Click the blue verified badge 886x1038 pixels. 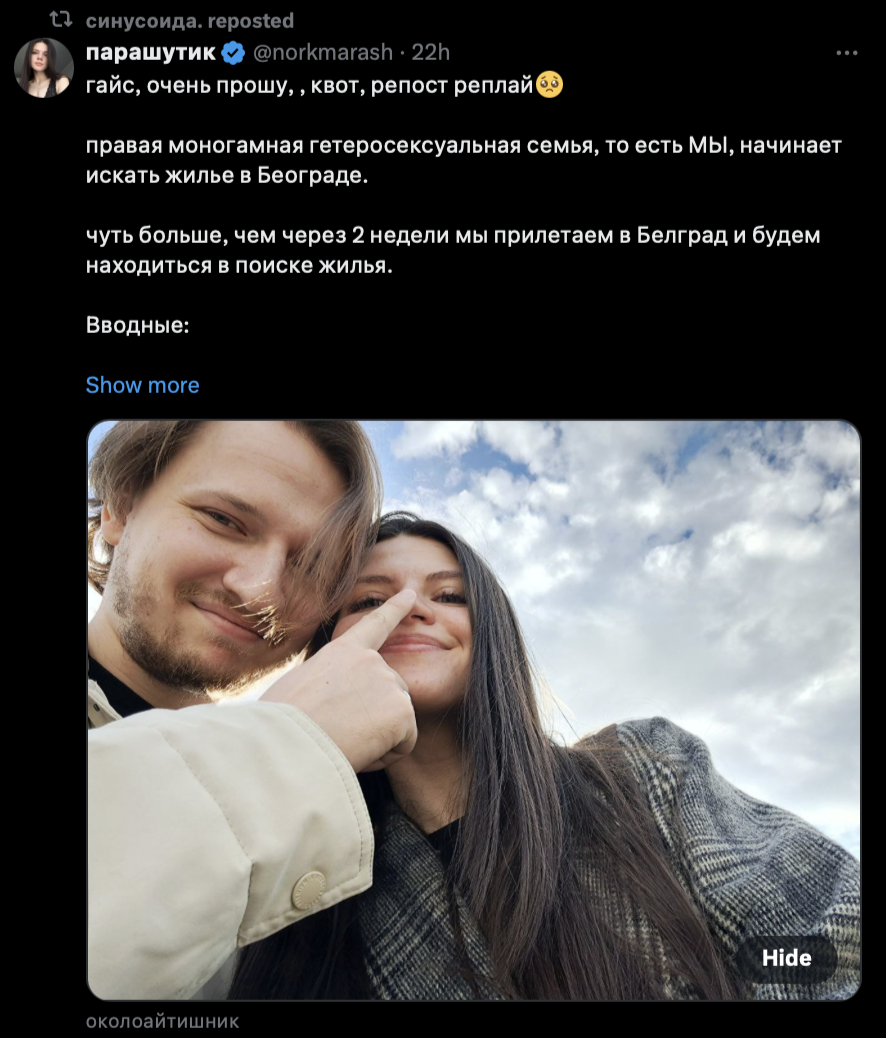pos(233,52)
